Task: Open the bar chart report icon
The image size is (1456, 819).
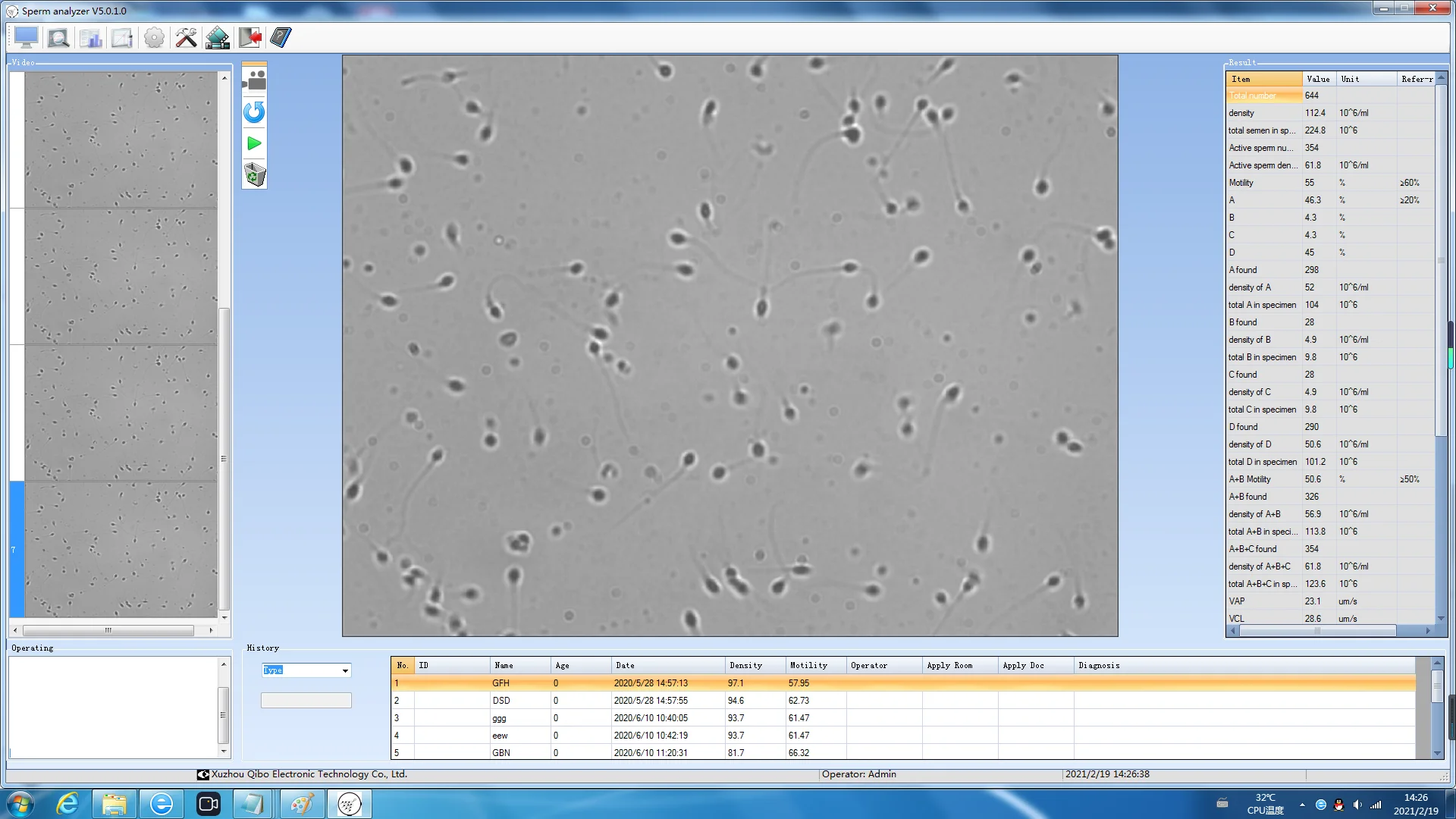Action: pos(91,37)
